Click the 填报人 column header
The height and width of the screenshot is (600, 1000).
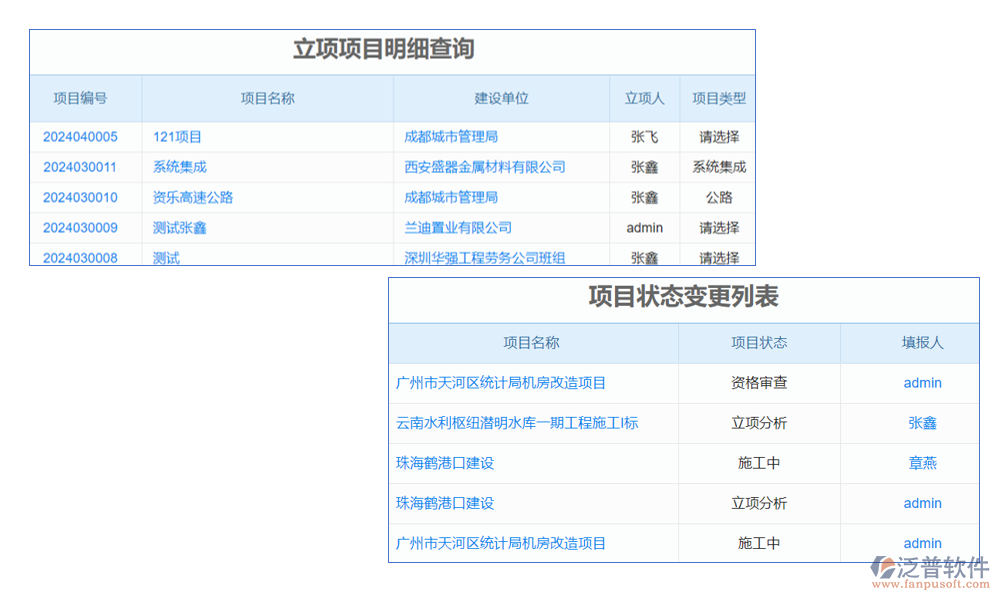pos(922,343)
